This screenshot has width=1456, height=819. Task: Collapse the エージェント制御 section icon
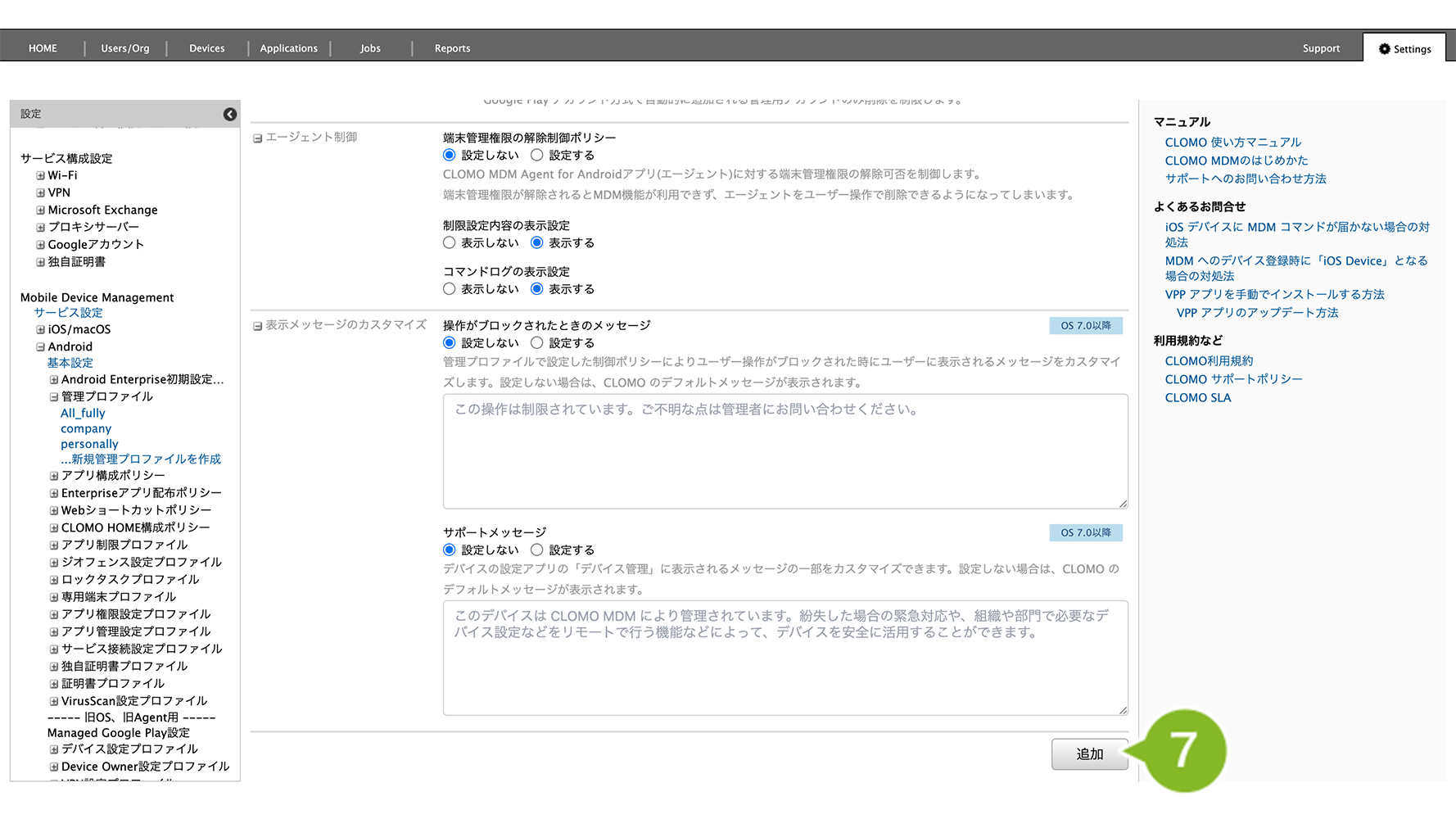pyautogui.click(x=258, y=138)
